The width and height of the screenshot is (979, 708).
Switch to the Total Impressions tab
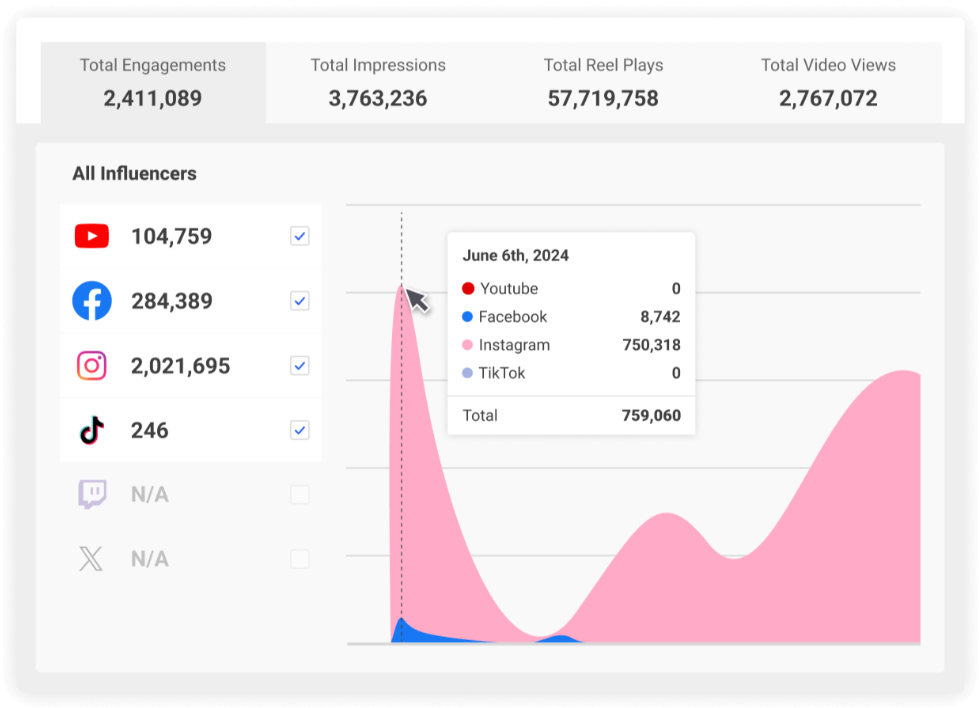(378, 82)
